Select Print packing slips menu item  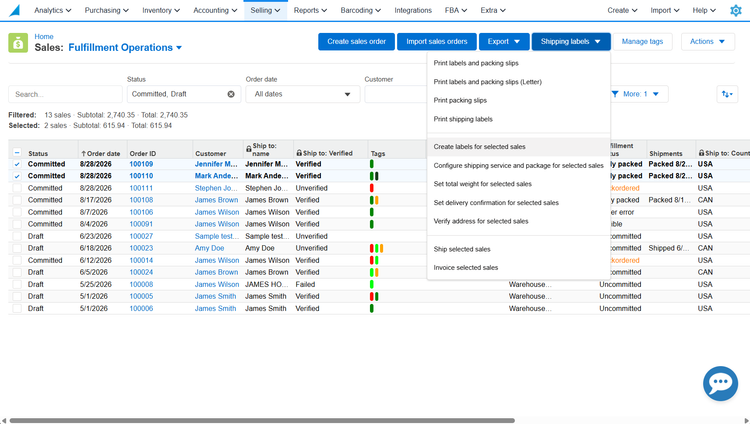[460, 100]
